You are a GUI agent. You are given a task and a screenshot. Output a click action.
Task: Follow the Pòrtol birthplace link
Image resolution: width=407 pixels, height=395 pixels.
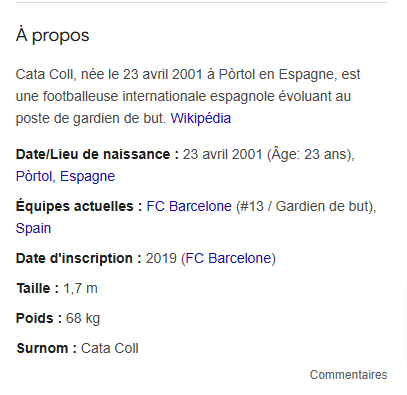point(34,176)
